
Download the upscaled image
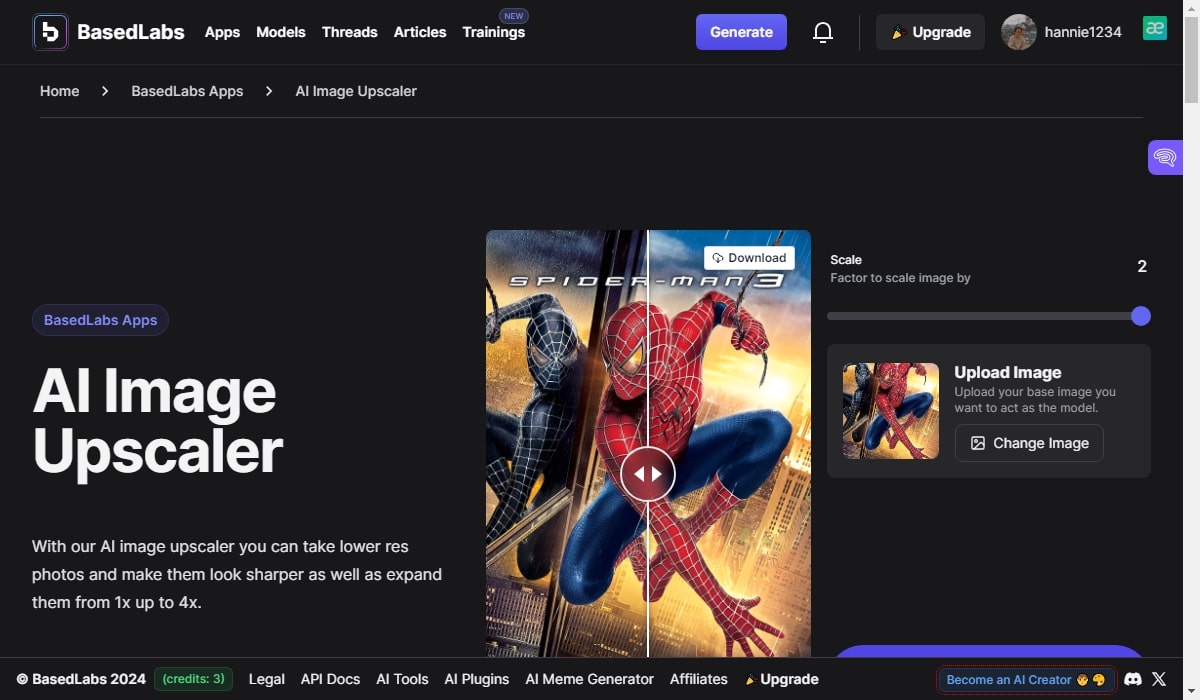[x=749, y=258]
